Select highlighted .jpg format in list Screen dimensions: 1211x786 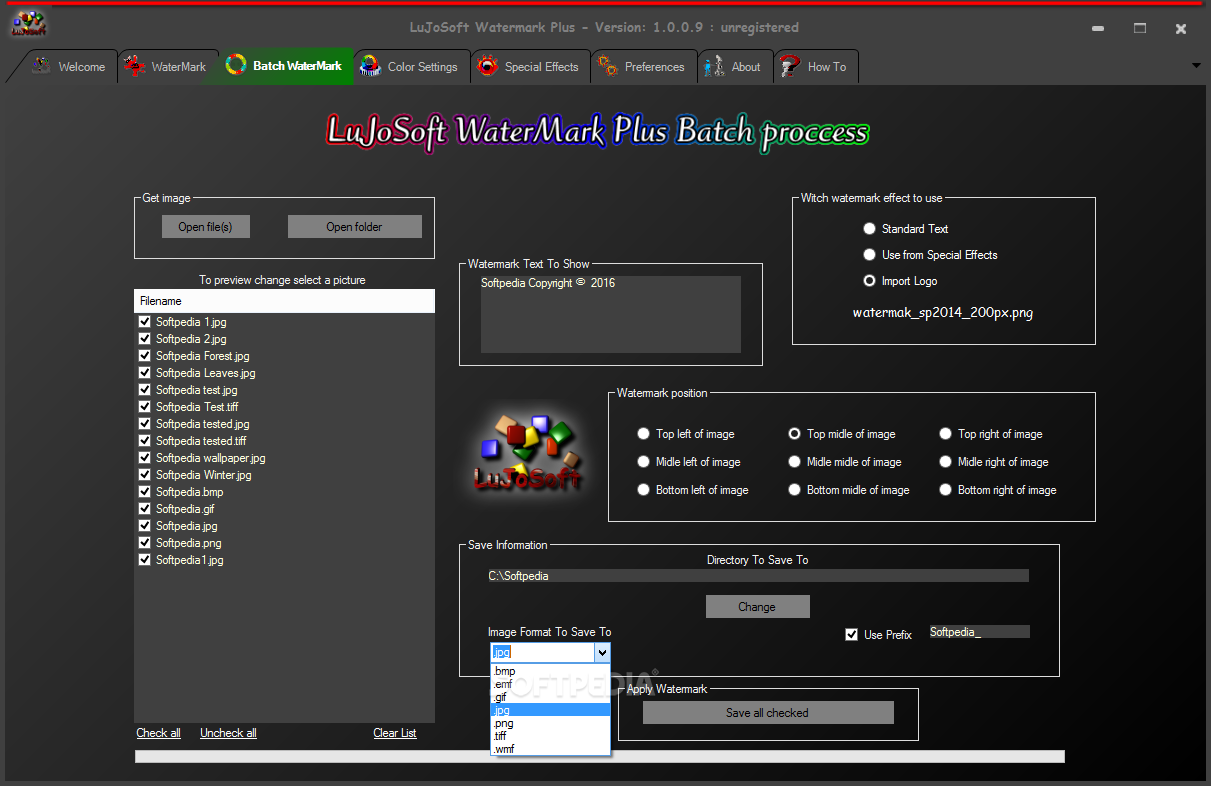550,710
